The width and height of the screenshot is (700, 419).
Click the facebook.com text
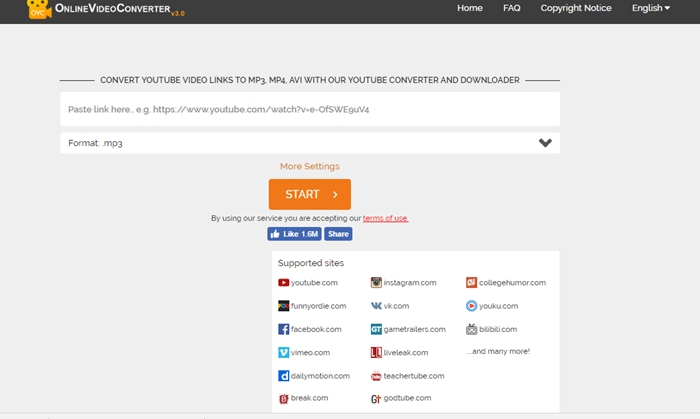click(x=316, y=329)
